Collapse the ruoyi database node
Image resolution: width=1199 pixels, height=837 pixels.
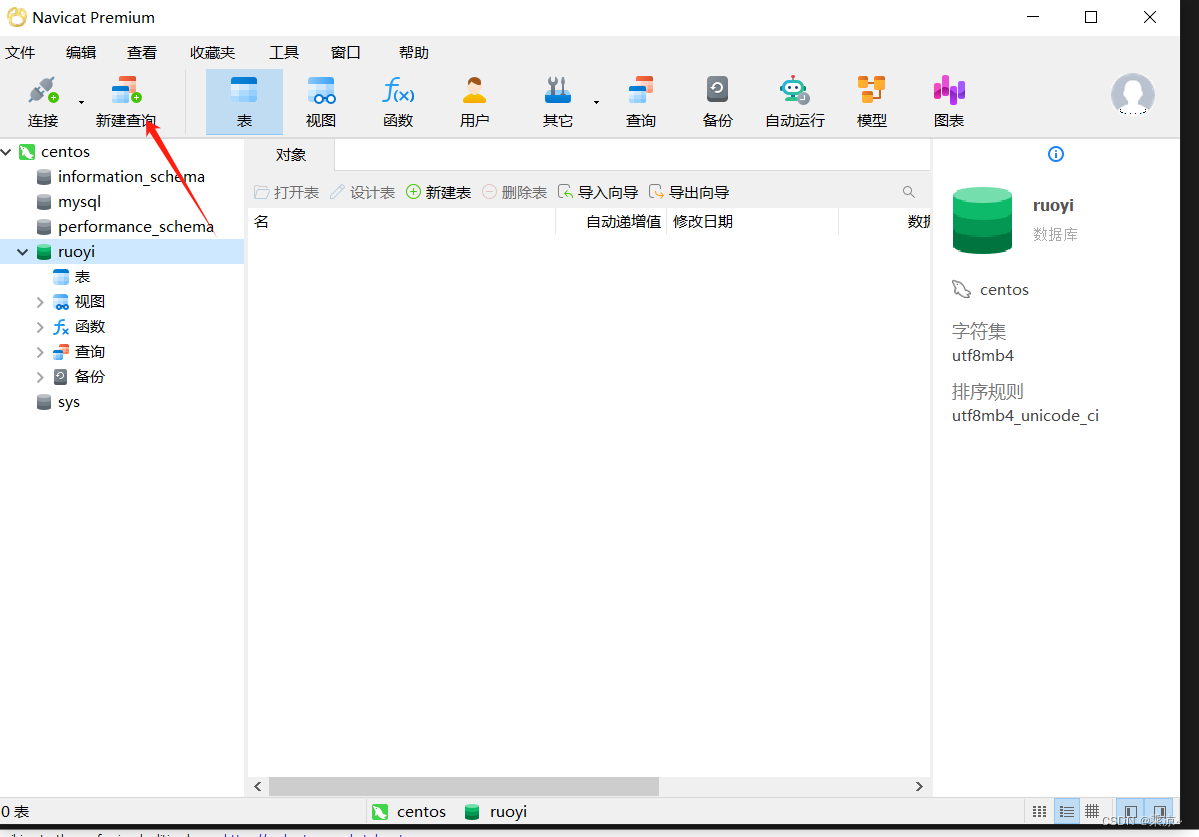tap(23, 252)
